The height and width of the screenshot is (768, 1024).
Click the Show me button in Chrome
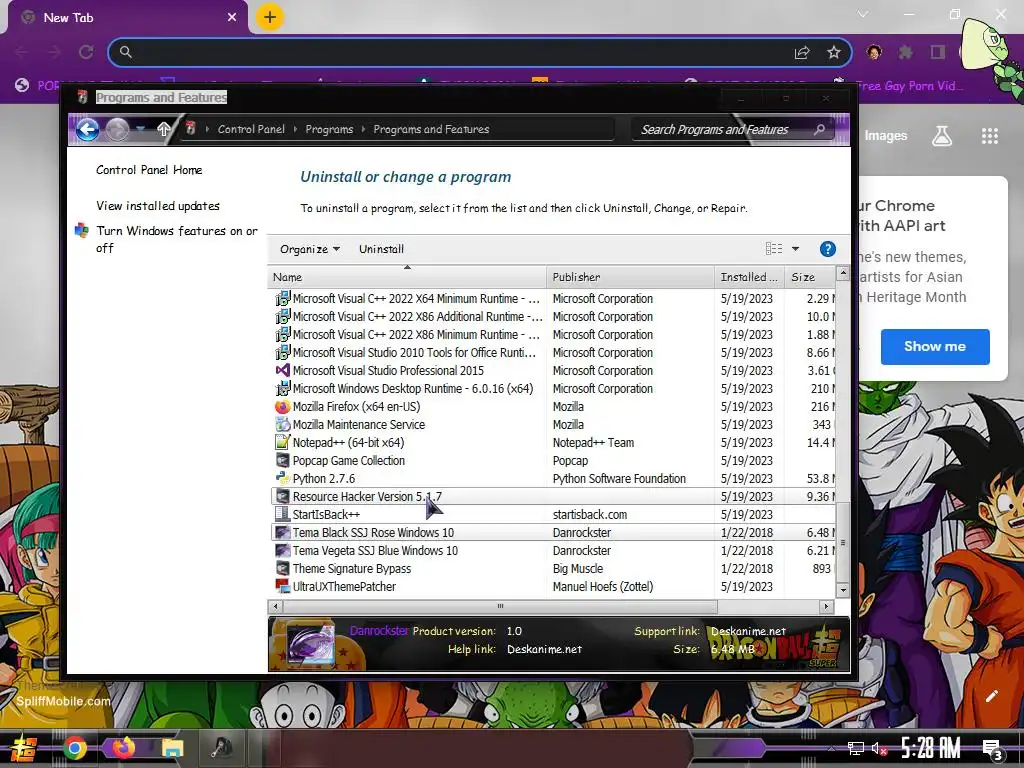935,346
